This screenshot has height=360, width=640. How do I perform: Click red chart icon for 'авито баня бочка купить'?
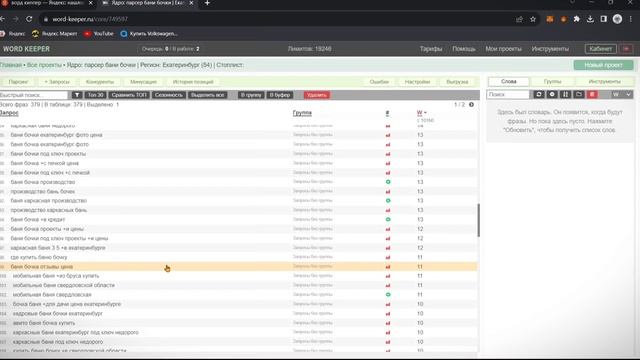click(388, 323)
